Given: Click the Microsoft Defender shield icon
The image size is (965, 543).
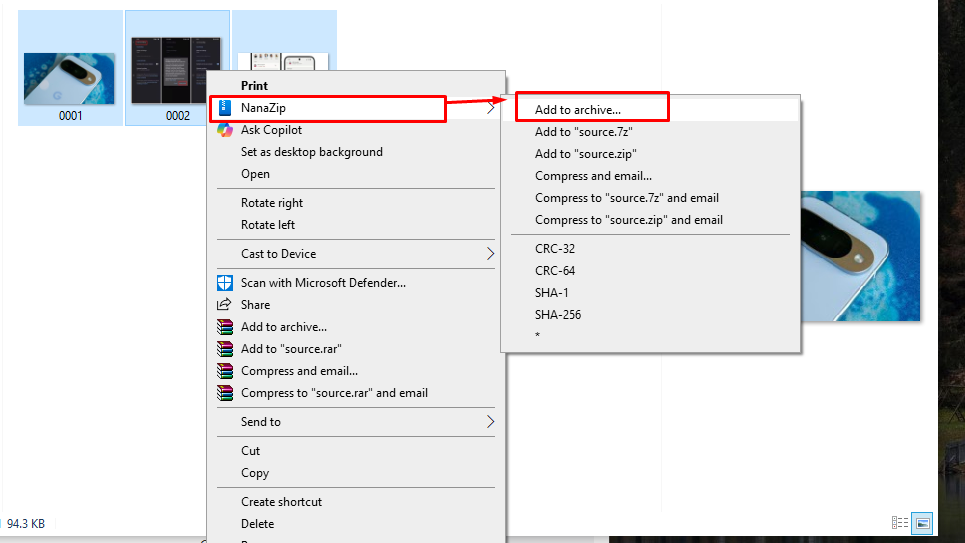Looking at the screenshot, I should click(225, 283).
